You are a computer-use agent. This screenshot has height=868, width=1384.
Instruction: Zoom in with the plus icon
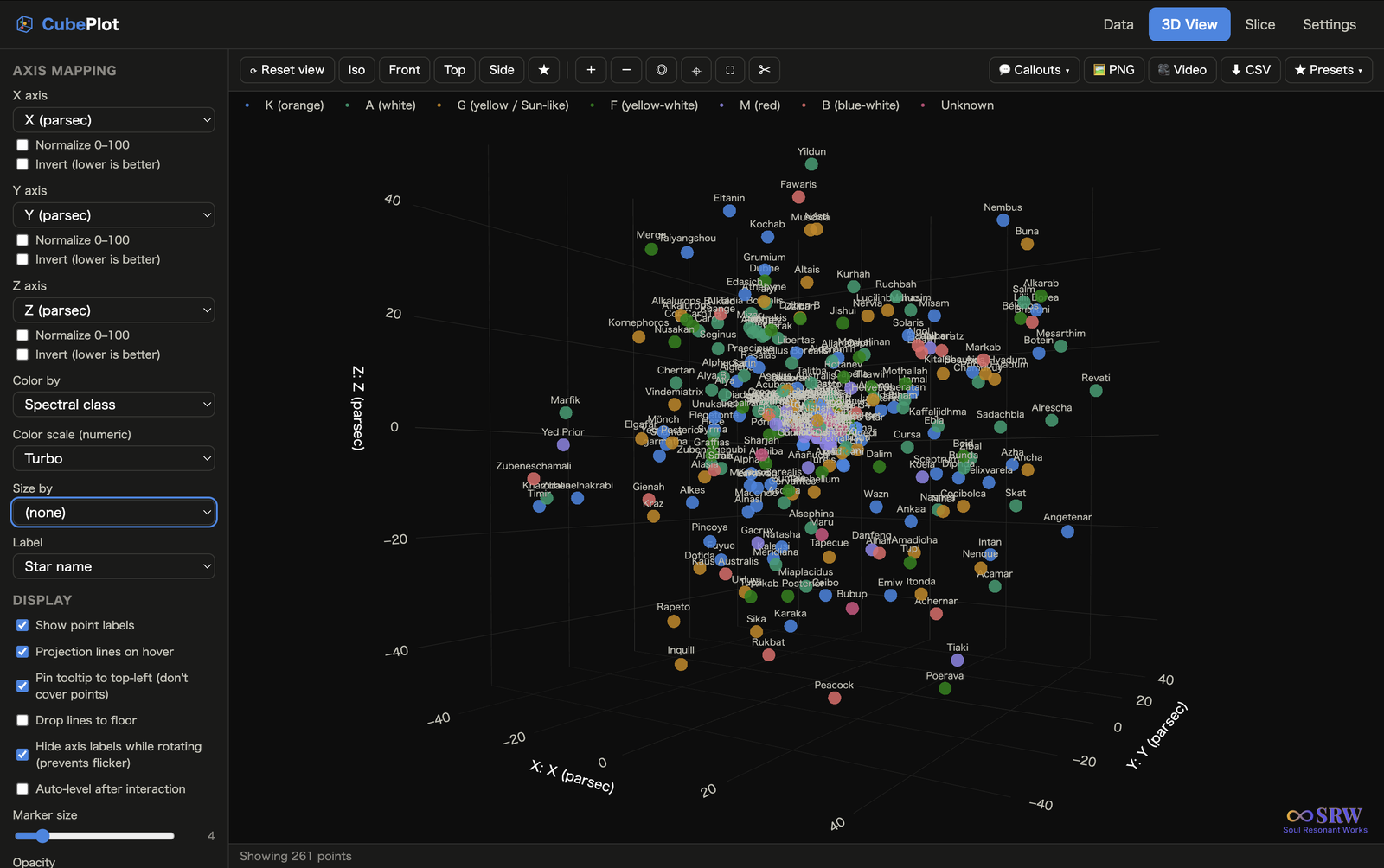click(x=591, y=70)
